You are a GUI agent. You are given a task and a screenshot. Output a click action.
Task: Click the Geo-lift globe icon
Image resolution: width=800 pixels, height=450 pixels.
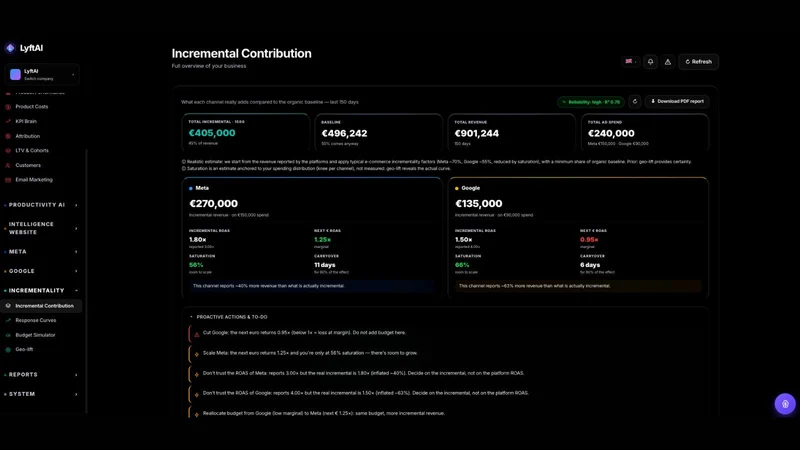click(8, 349)
